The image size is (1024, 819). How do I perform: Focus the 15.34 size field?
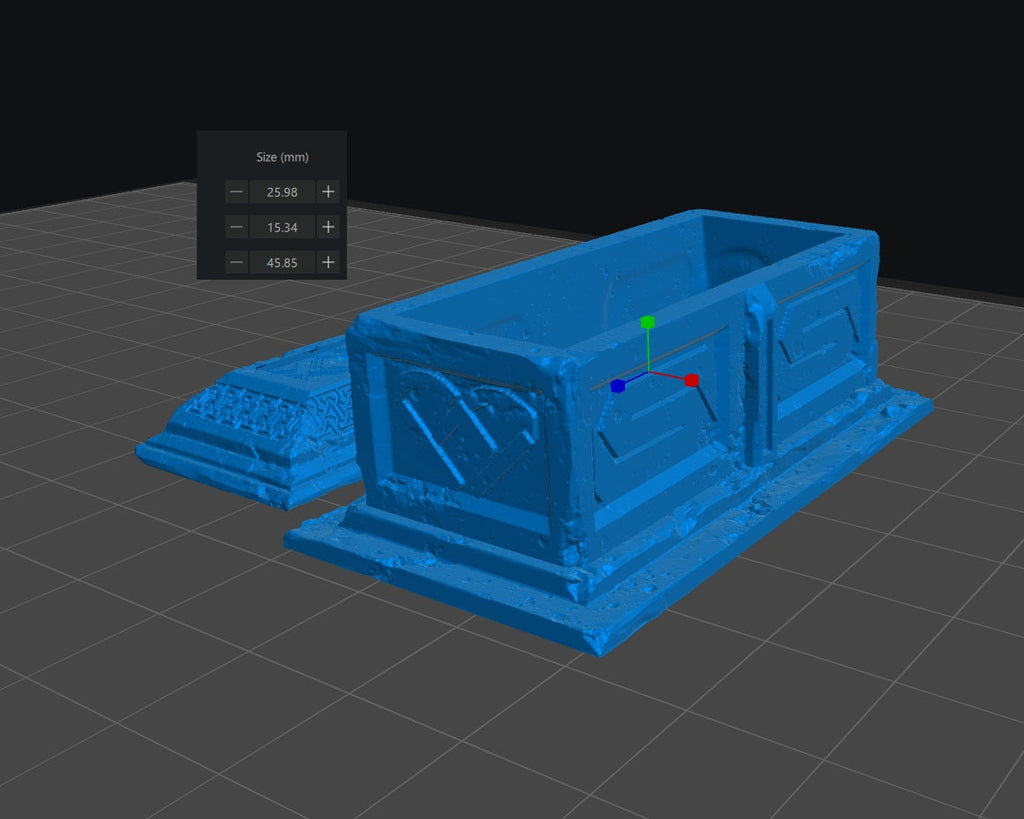(282, 227)
